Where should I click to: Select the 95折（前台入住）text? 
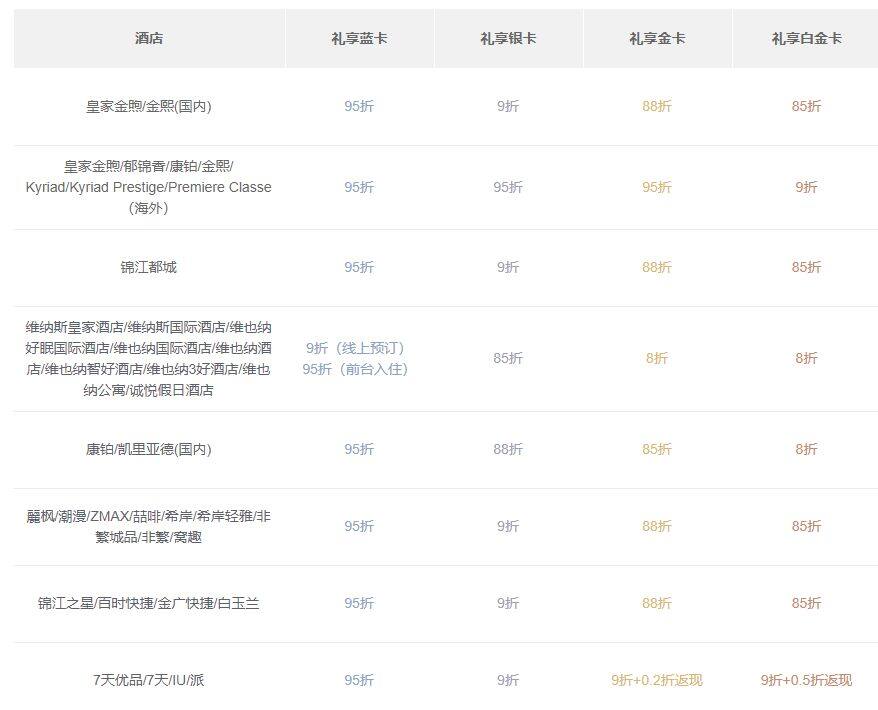(x=355, y=370)
